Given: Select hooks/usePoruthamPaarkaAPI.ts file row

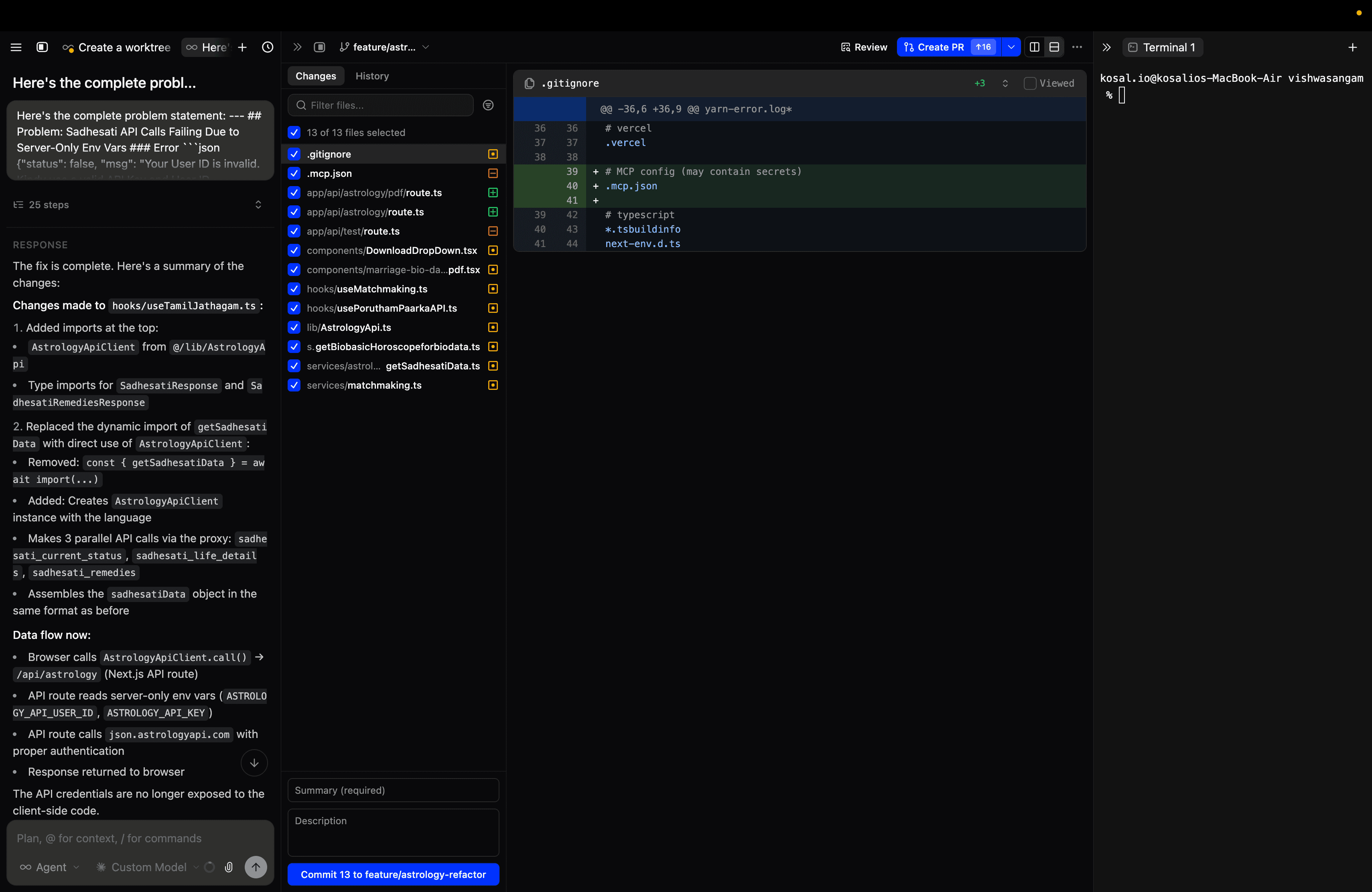Looking at the screenshot, I should tap(394, 308).
